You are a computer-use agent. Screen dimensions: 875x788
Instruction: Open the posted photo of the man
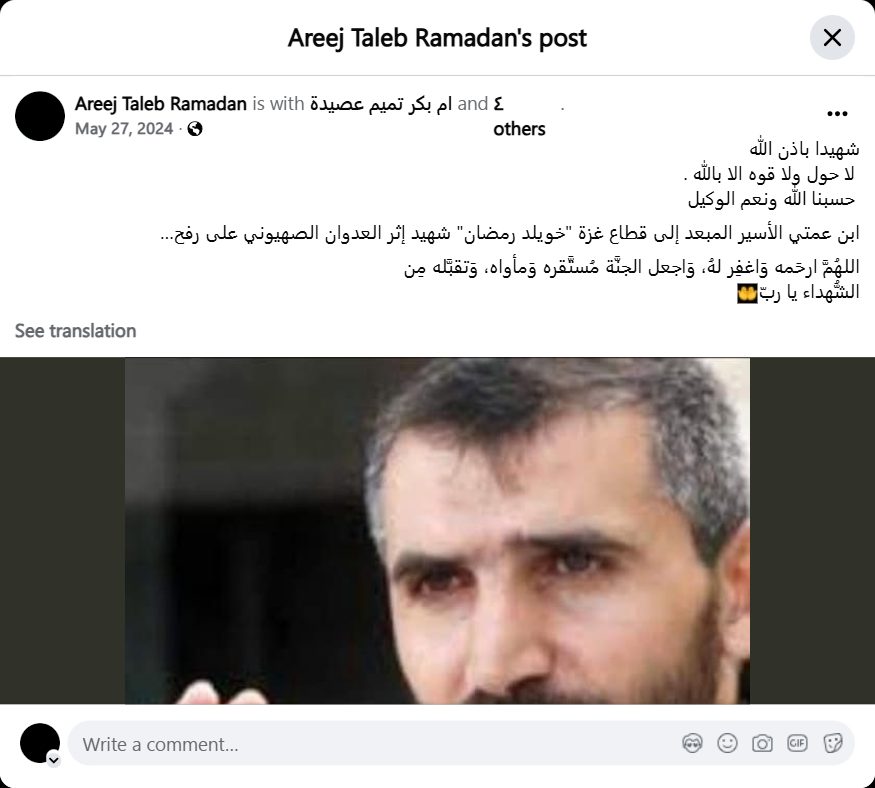click(x=438, y=531)
